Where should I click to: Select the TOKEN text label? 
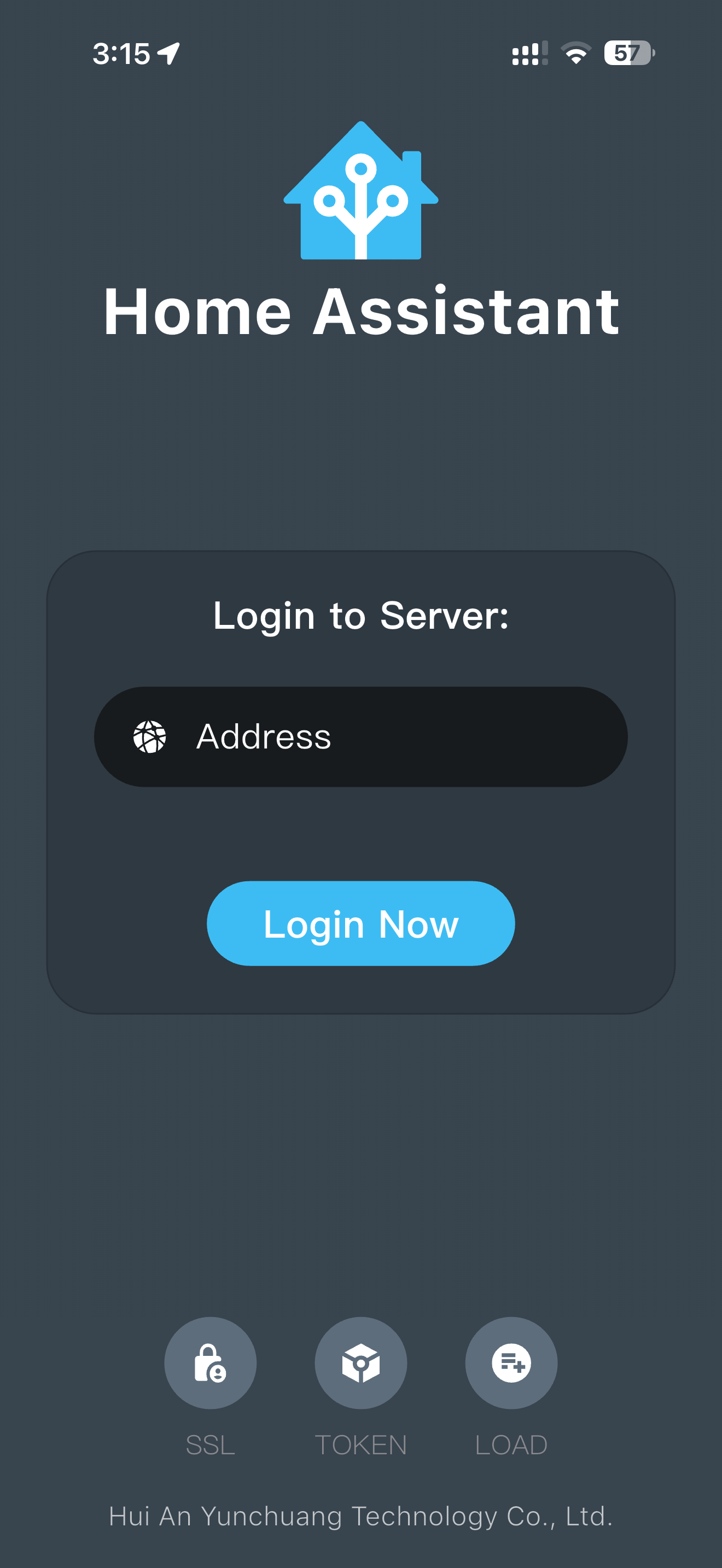(361, 1445)
